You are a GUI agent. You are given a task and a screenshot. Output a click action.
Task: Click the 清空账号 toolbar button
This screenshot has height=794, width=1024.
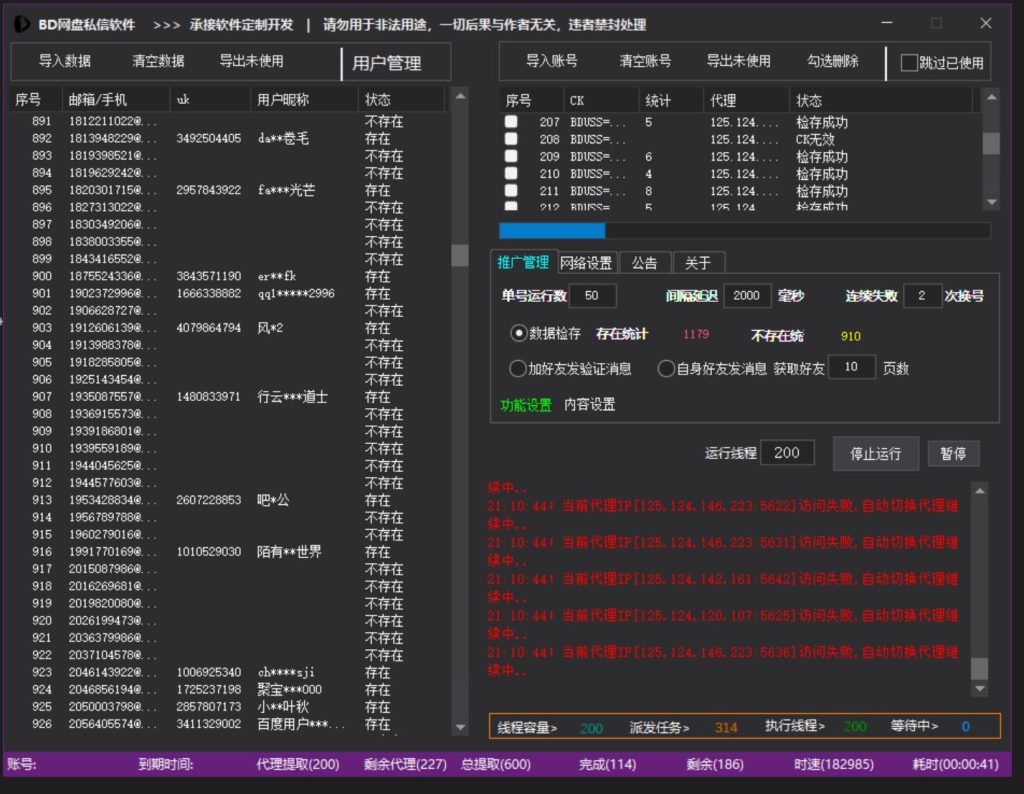point(645,61)
